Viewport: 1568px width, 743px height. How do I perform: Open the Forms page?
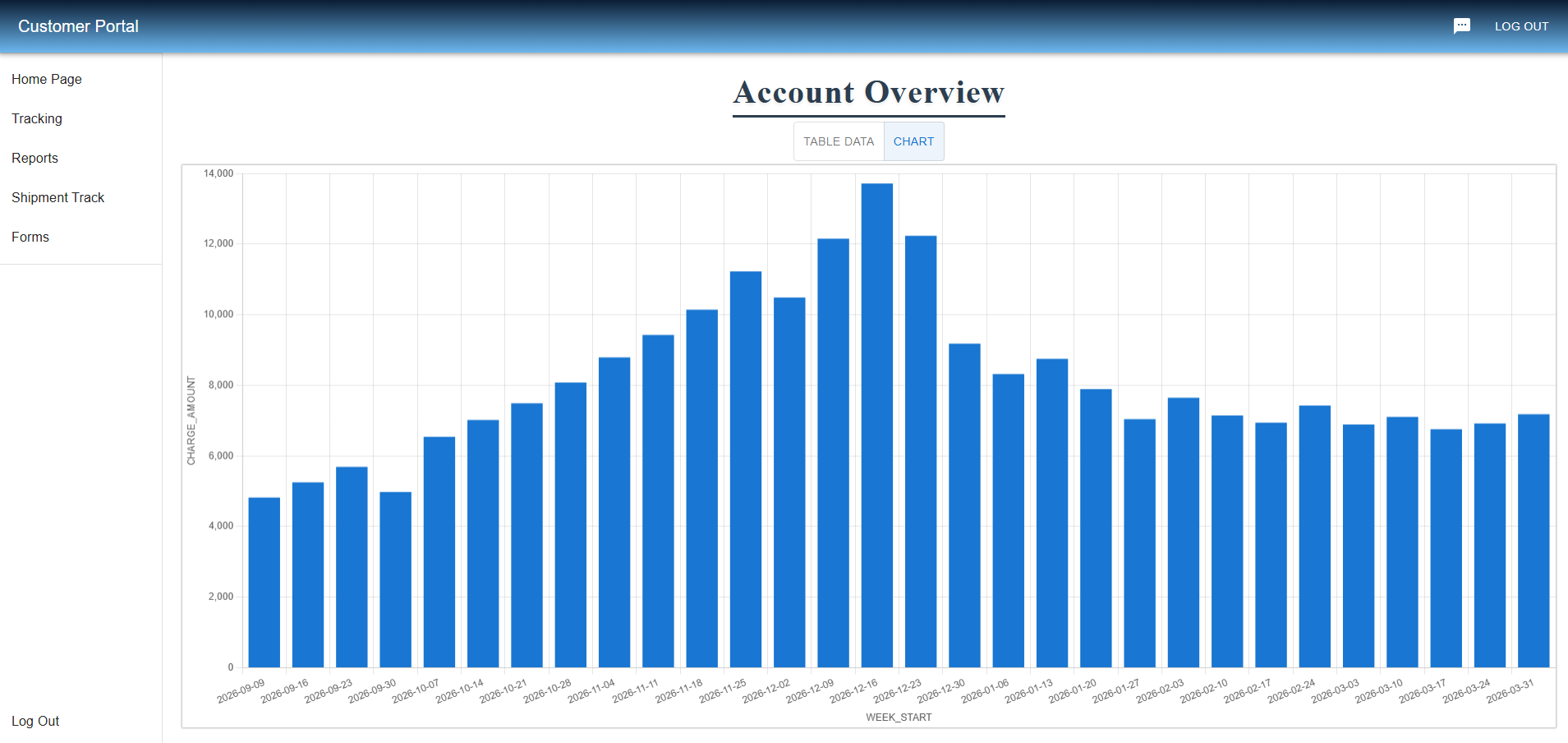click(x=30, y=237)
